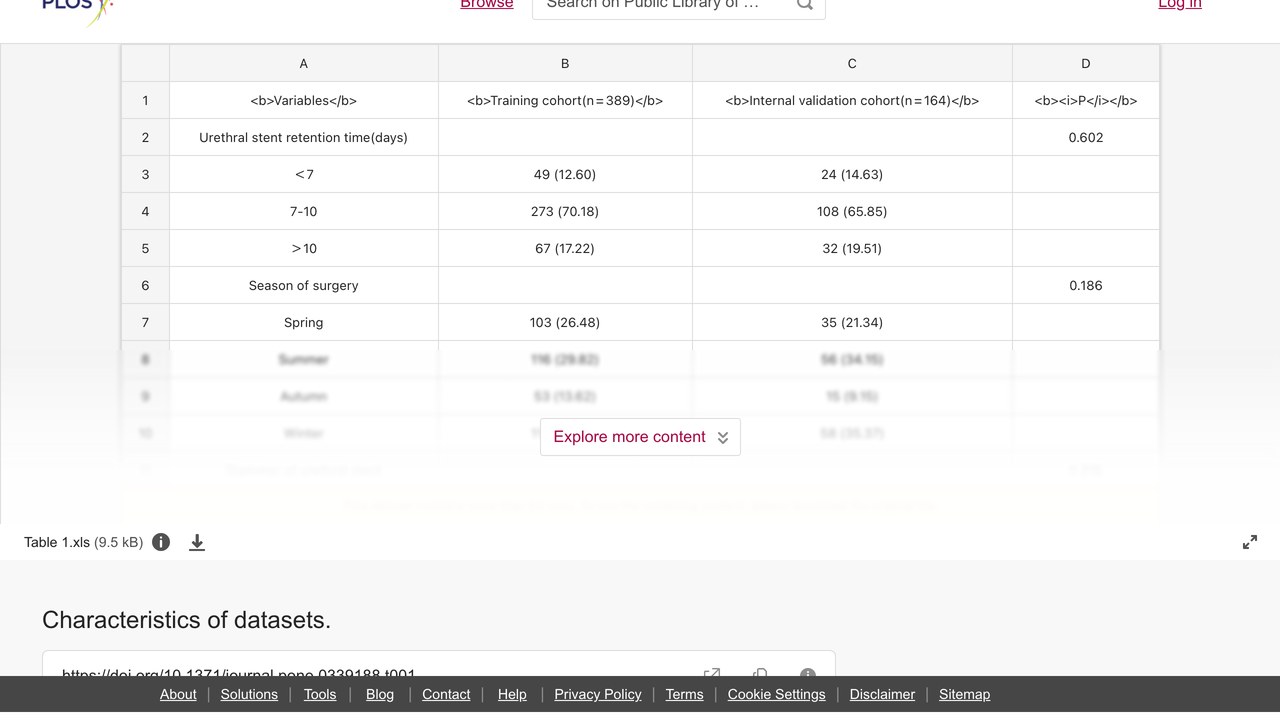1280x720 pixels.
Task: Download the Table 1.xls file
Action: click(x=197, y=542)
